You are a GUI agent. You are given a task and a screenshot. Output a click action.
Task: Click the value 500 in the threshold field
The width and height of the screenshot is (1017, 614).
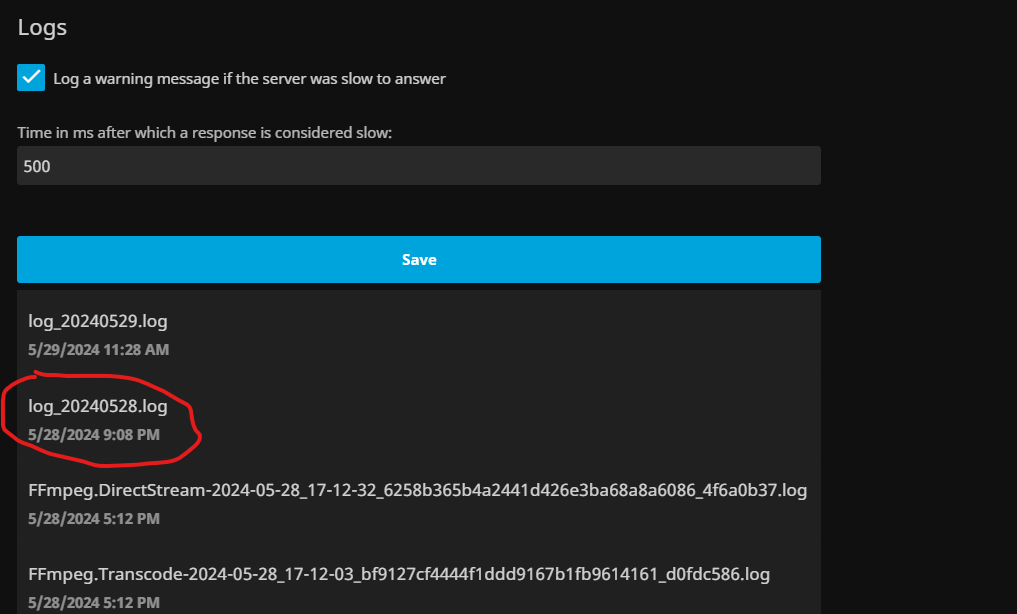point(37,166)
